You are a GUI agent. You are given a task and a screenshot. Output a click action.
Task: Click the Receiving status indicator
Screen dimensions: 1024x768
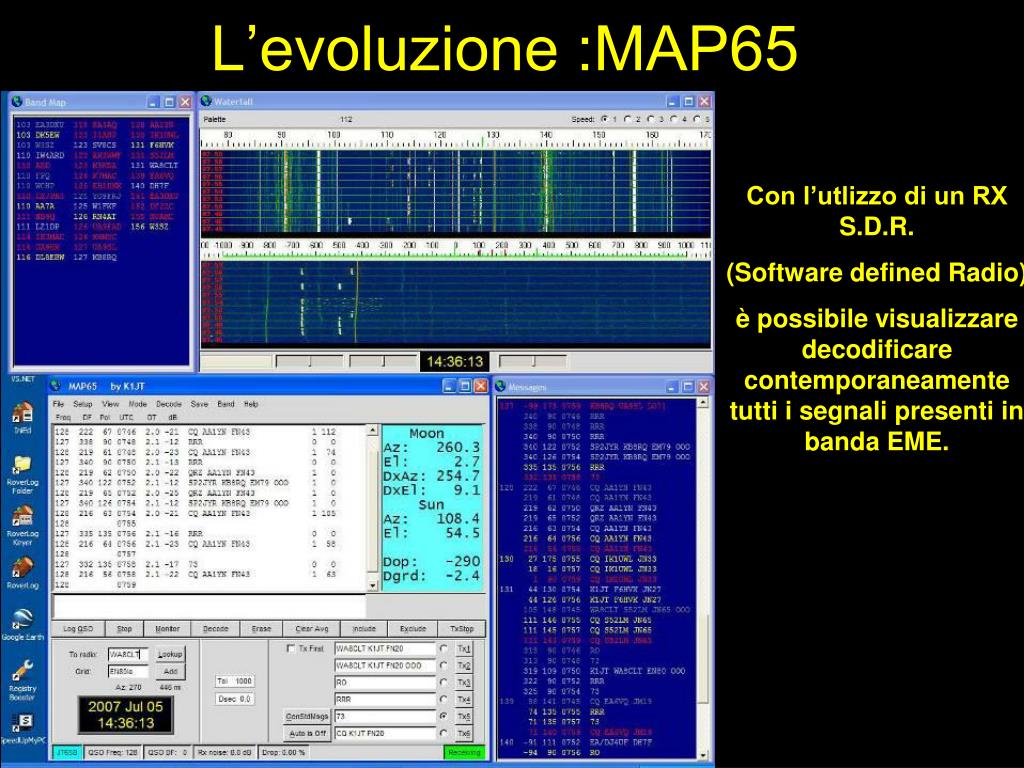[x=464, y=752]
